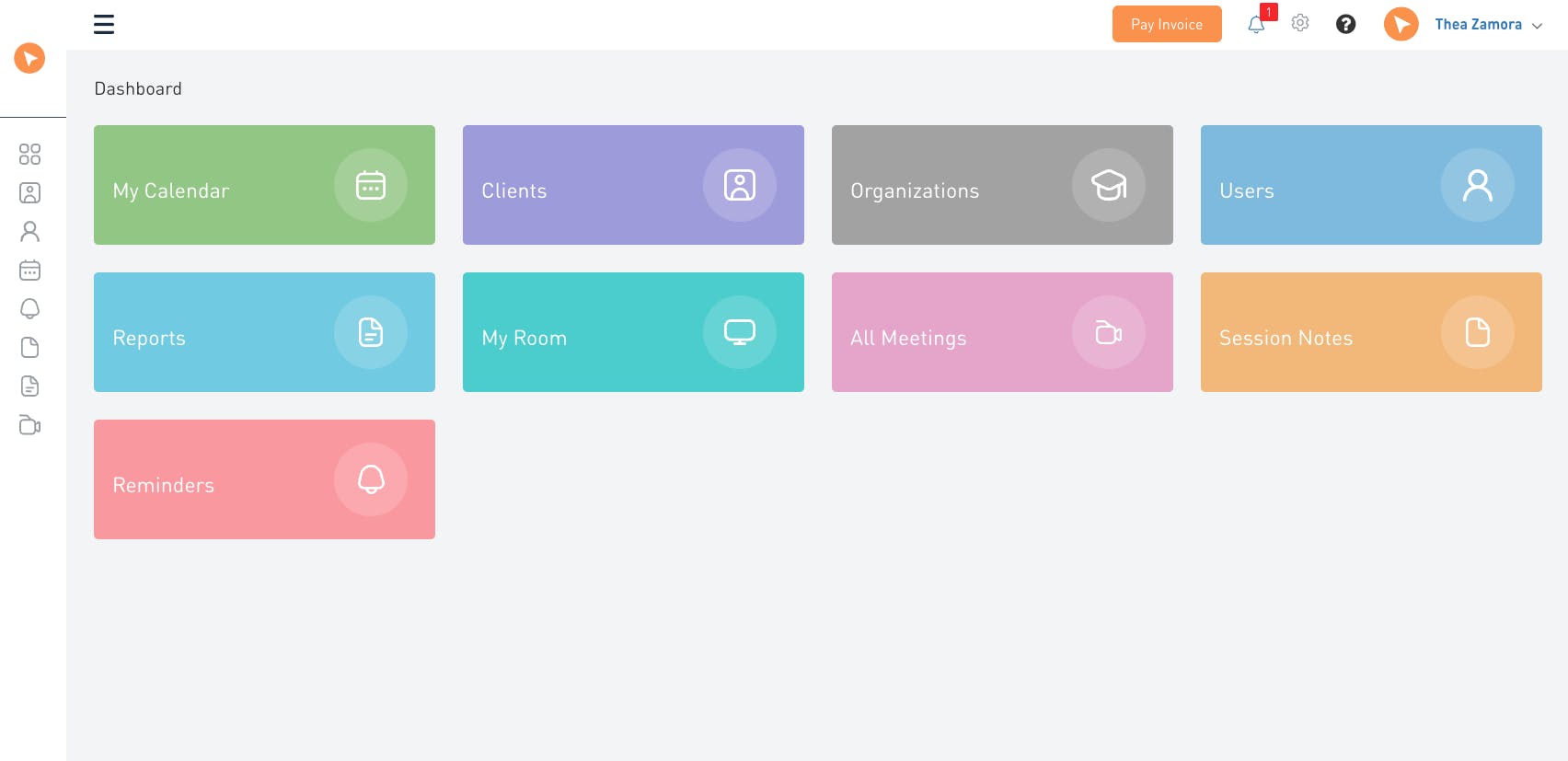
Task: Open the My Calendar card
Action: coord(264,185)
